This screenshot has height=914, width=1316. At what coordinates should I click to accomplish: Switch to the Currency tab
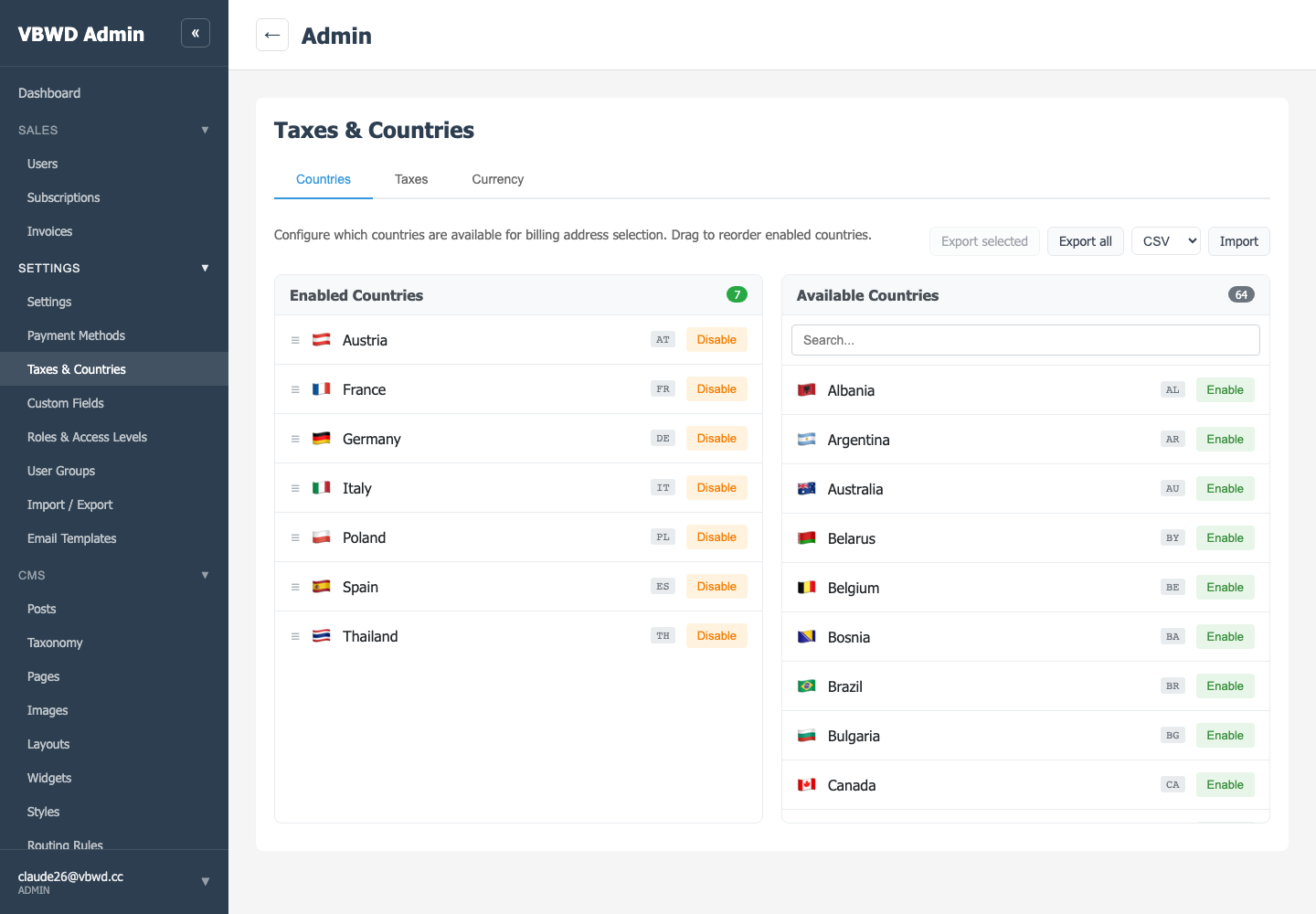498,179
